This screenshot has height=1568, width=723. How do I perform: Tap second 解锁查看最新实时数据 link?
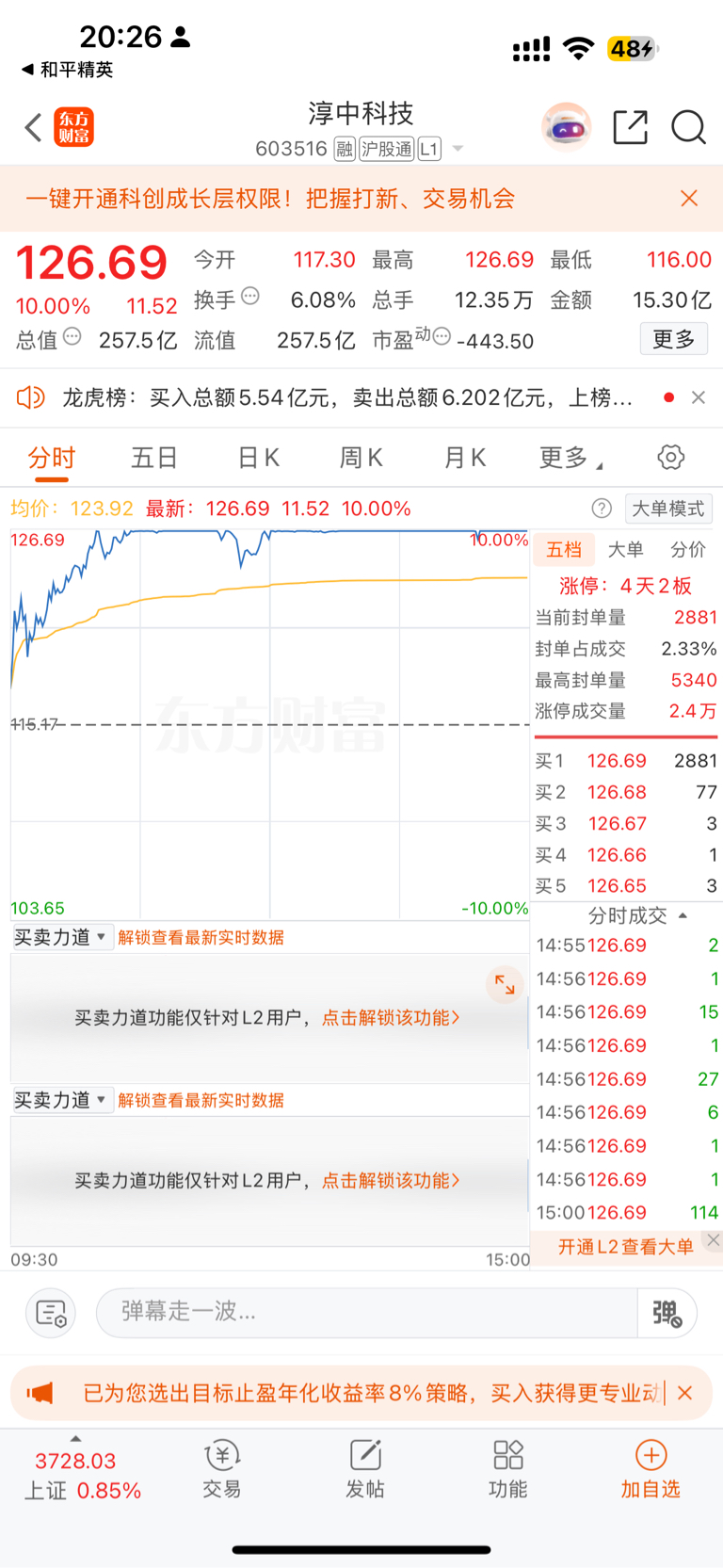(201, 1100)
